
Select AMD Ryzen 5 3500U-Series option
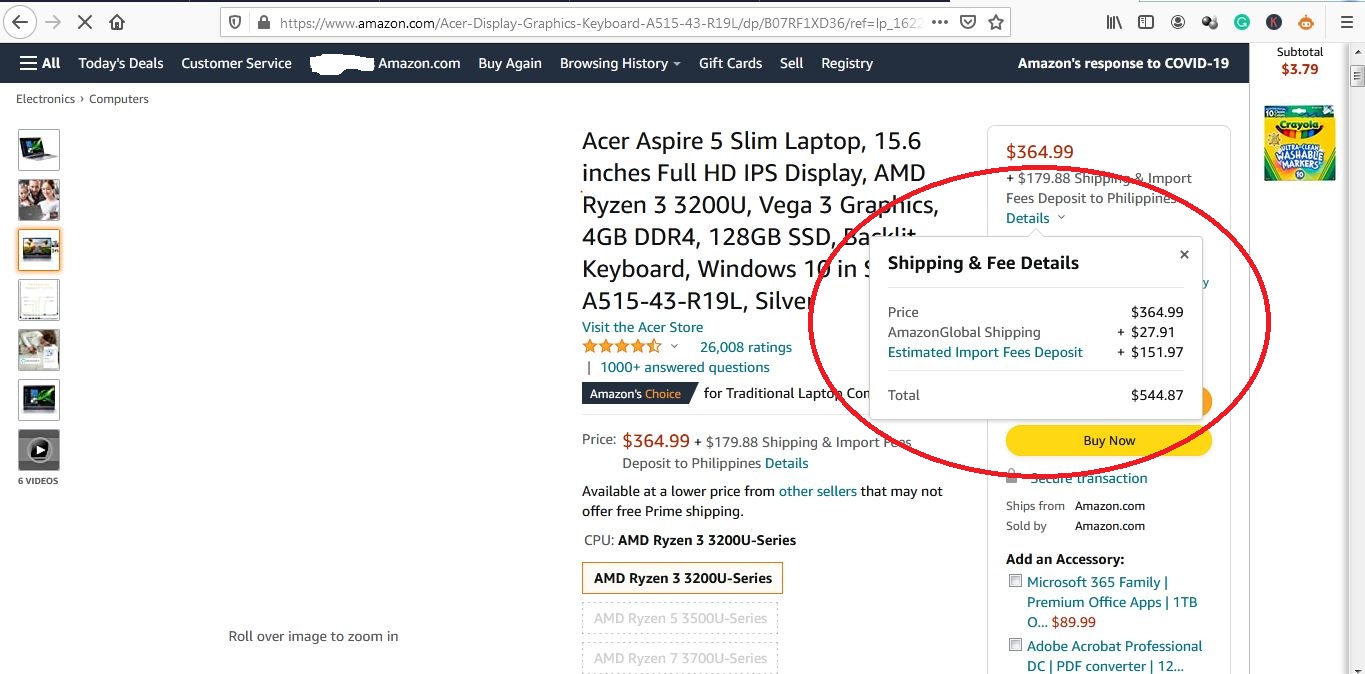click(x=680, y=618)
